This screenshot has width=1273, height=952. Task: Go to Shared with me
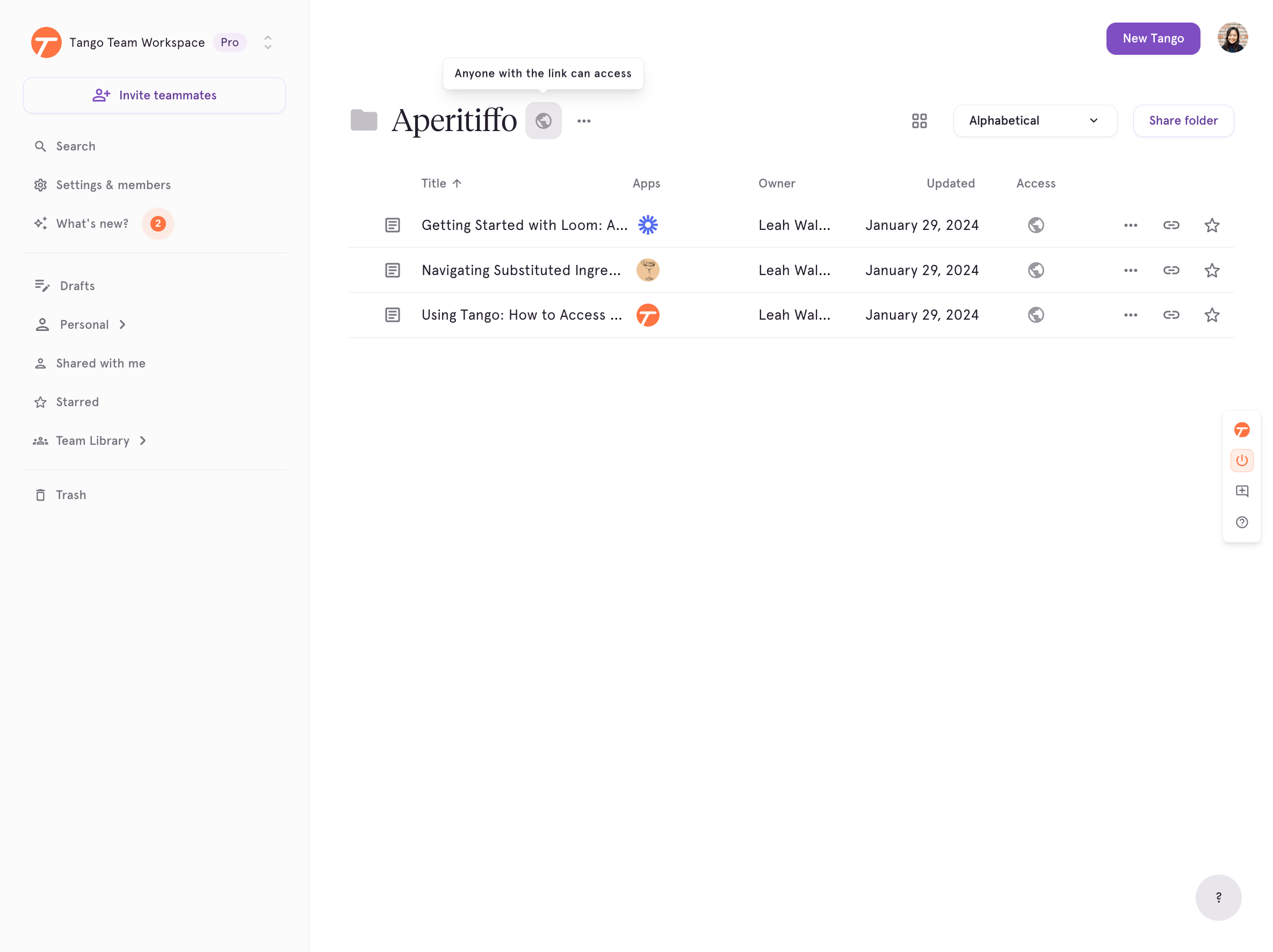point(100,363)
